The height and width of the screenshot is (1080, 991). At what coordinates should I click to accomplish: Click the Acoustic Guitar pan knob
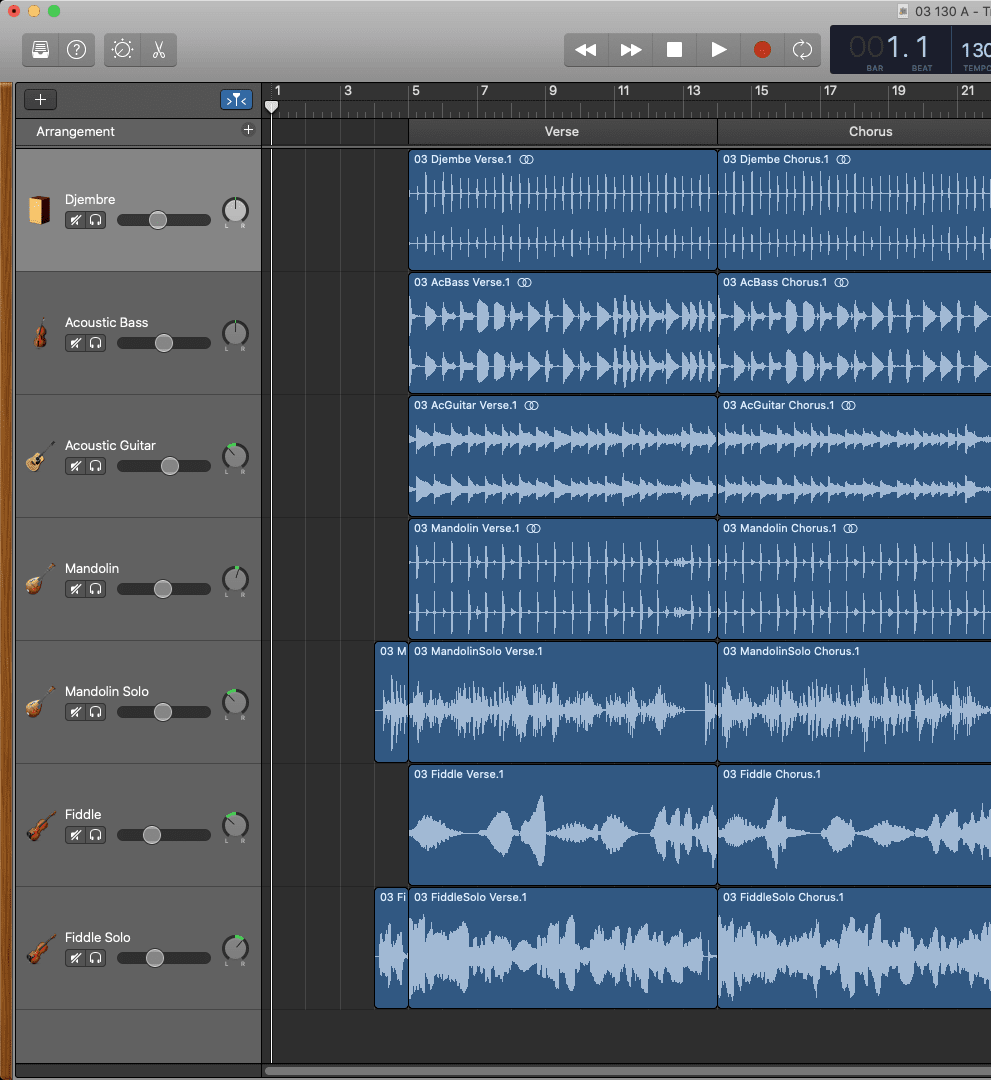point(235,457)
